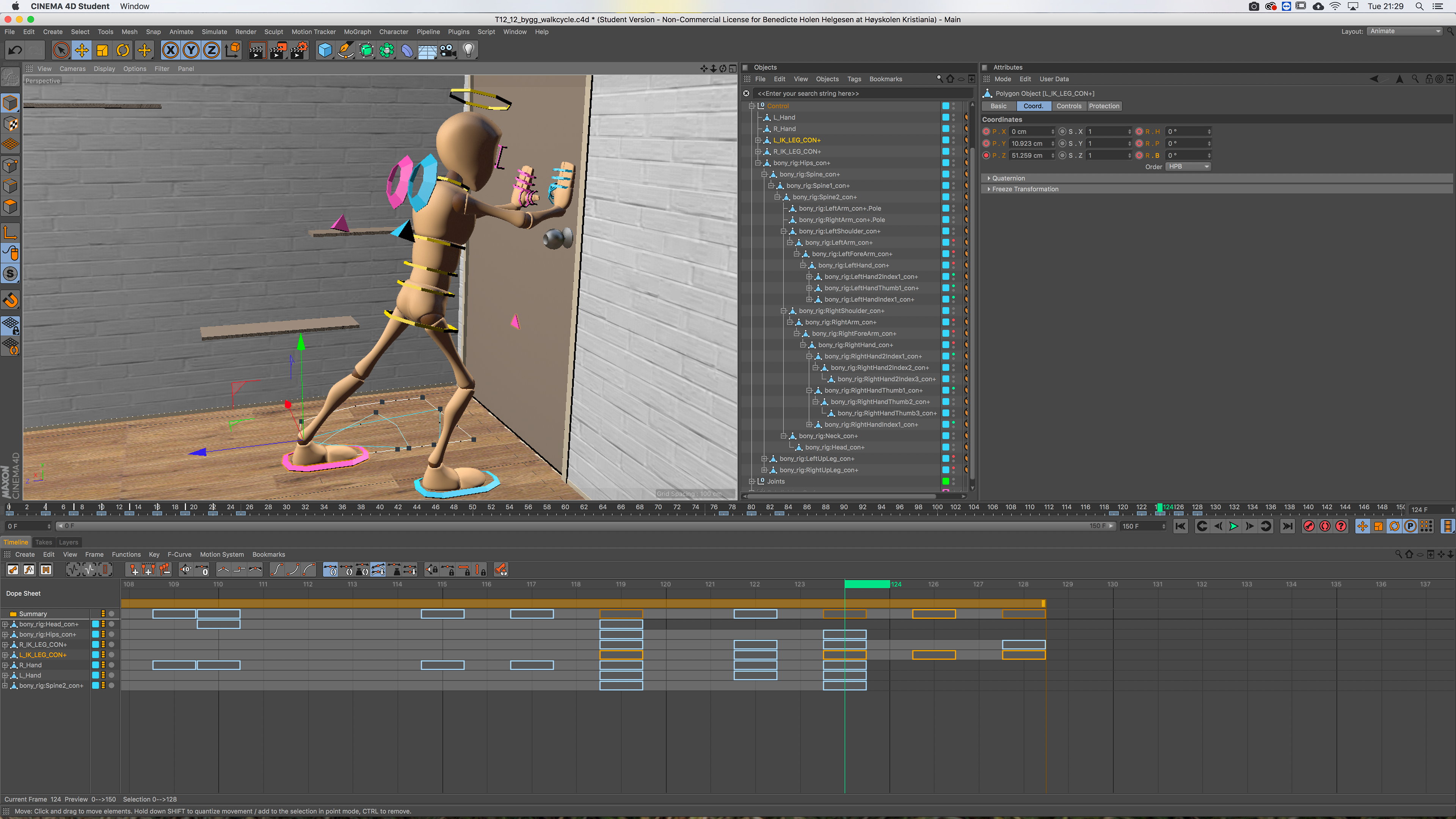Viewport: 1456px width, 819px height.
Task: Toggle layer color box of Joints
Action: coord(946,482)
